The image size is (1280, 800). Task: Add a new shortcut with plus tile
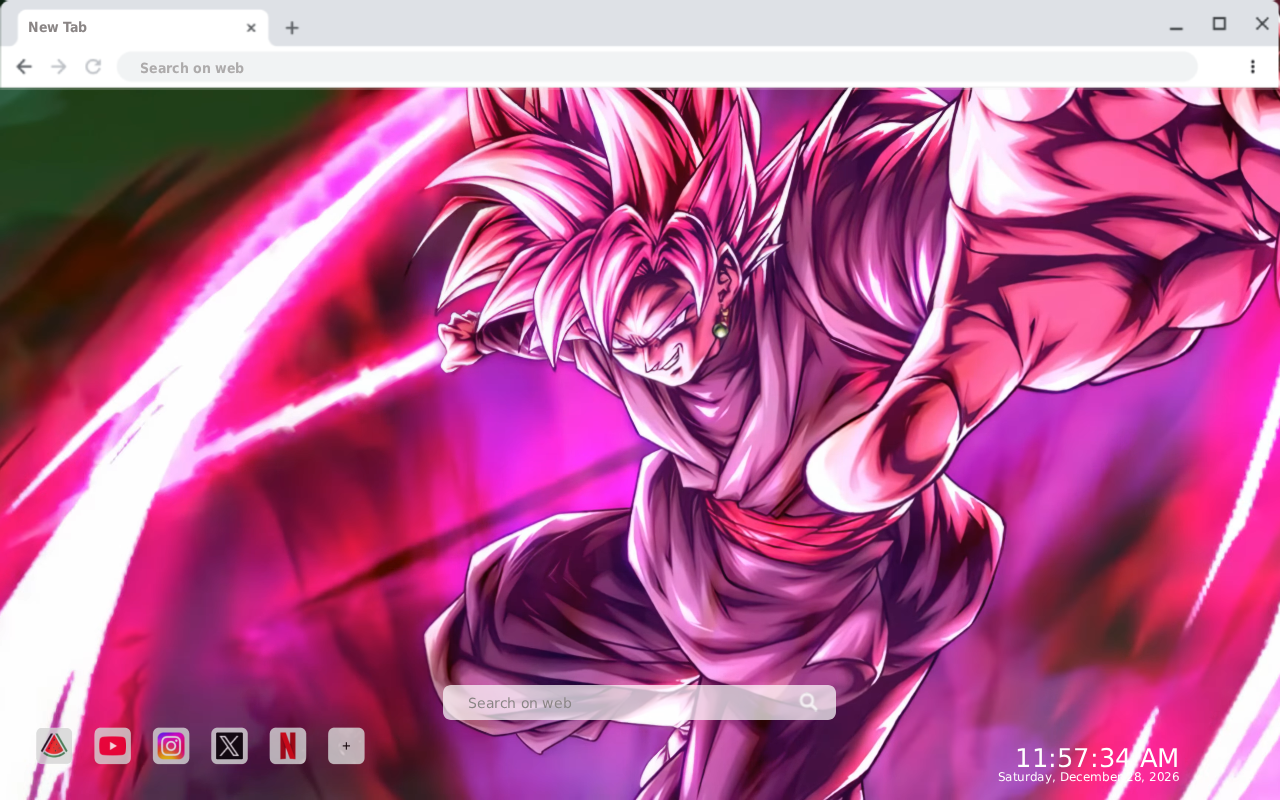(346, 746)
